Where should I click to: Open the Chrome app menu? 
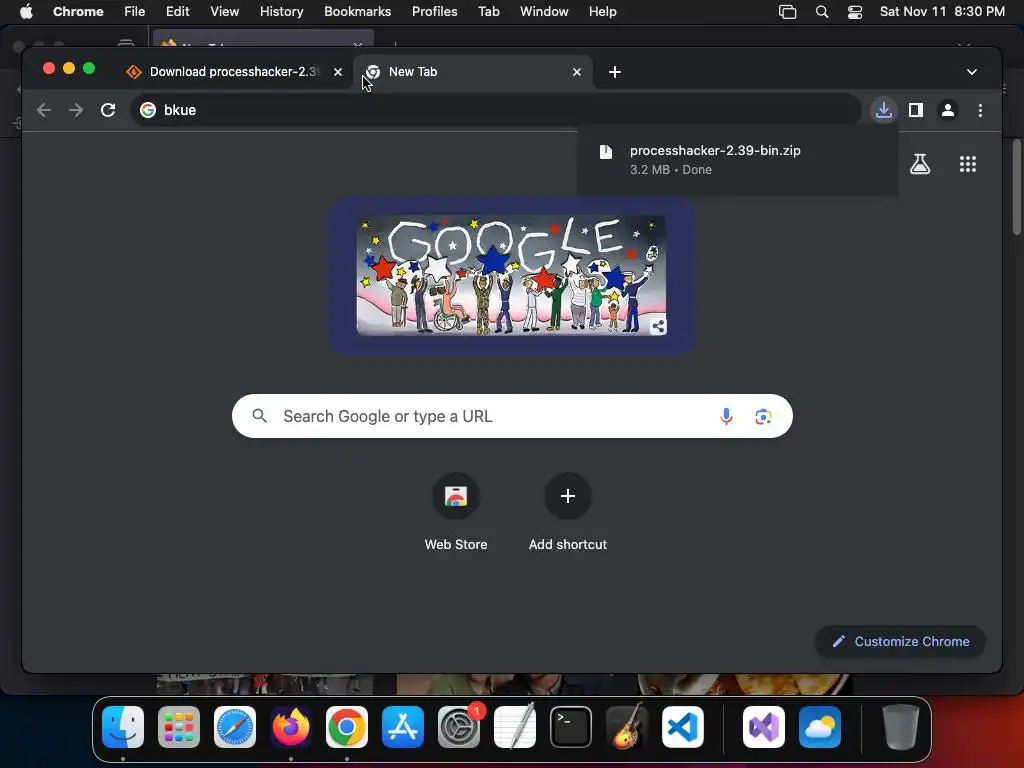78,12
